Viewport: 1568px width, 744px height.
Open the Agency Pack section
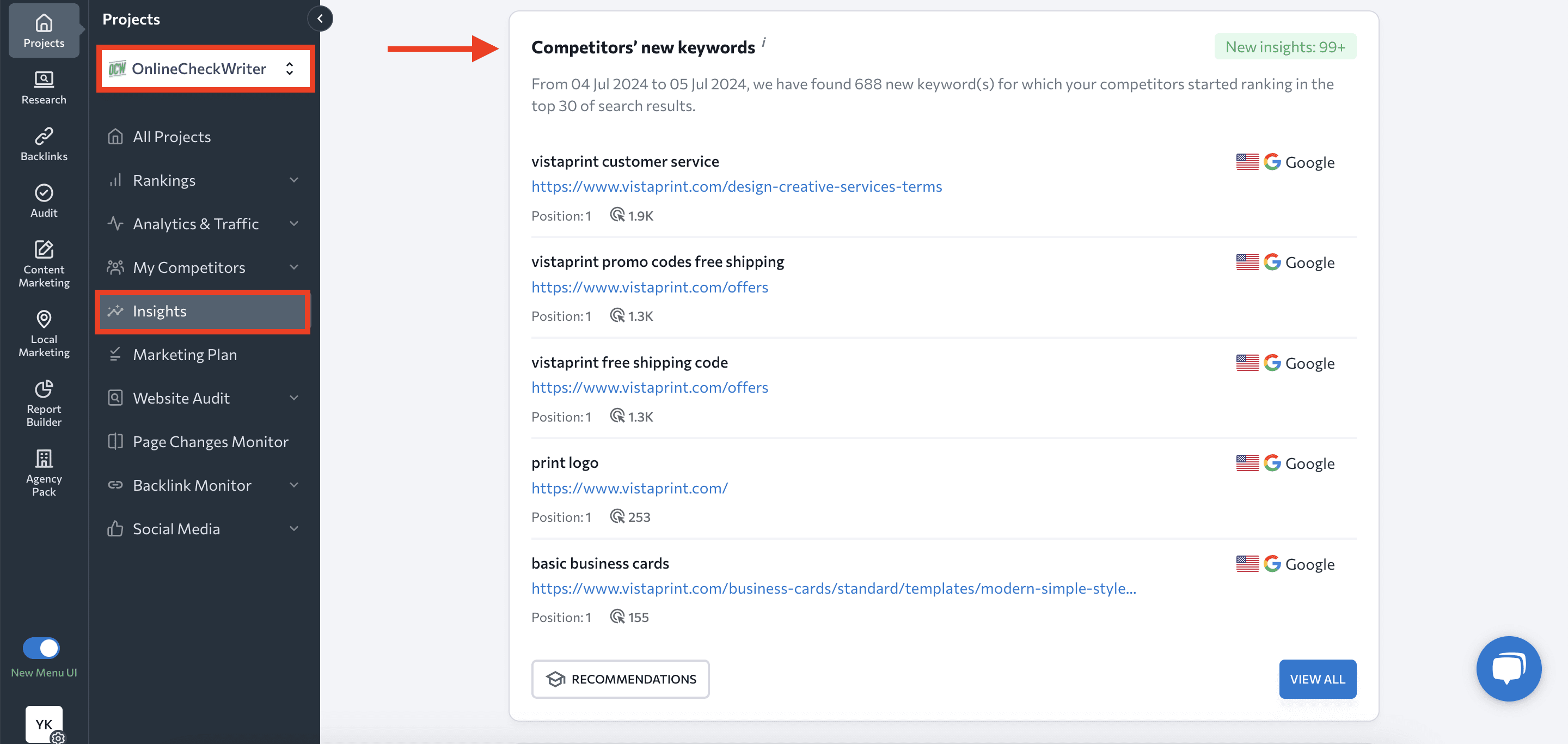coord(43,472)
